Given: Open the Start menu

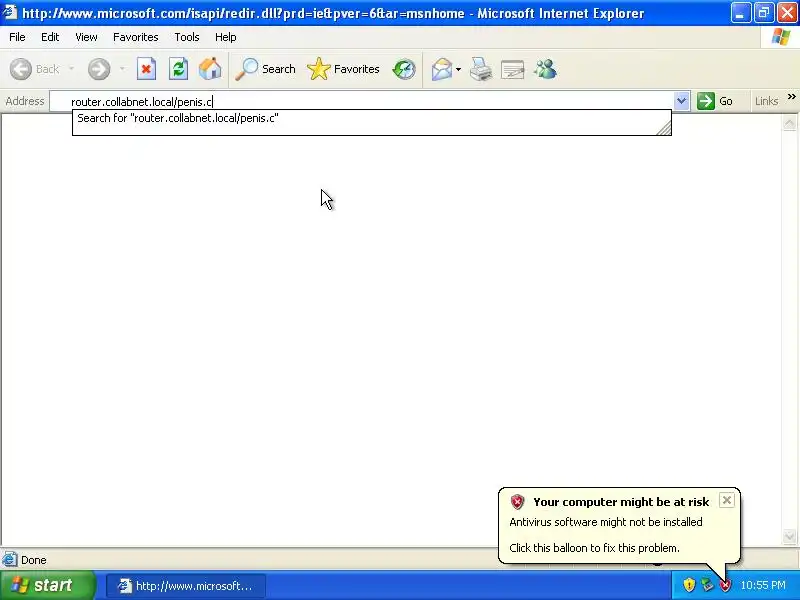Looking at the screenshot, I should 48,585.
